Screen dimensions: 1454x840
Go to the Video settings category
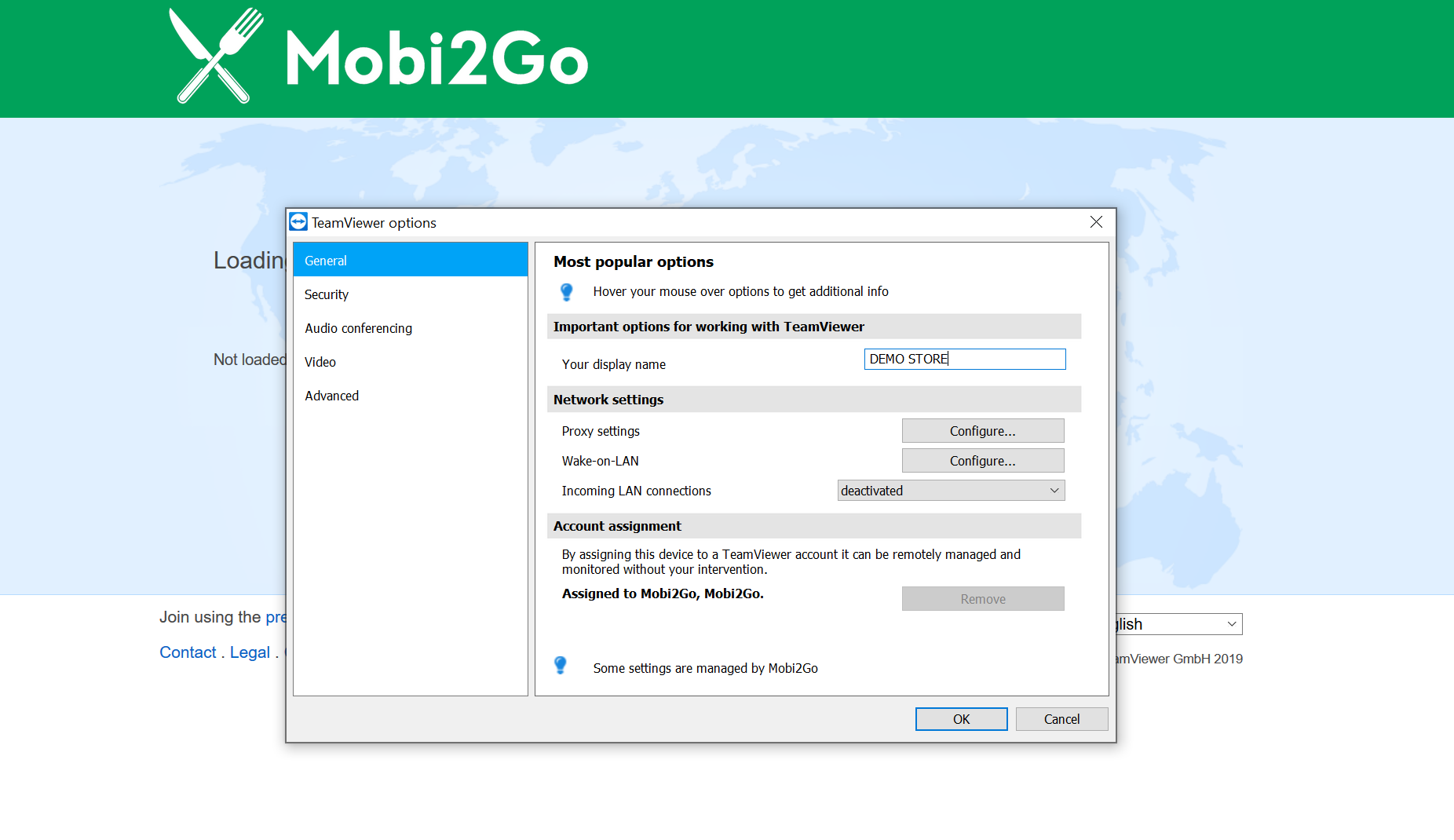pos(320,362)
